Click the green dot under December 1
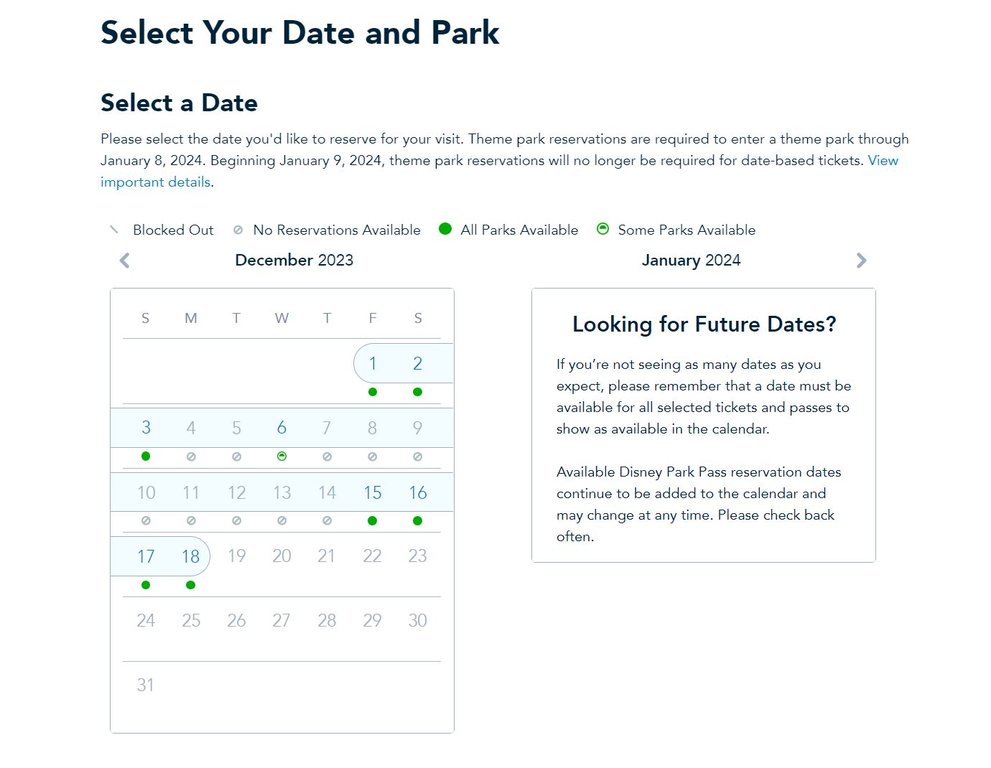The height and width of the screenshot is (768, 991). (x=373, y=392)
